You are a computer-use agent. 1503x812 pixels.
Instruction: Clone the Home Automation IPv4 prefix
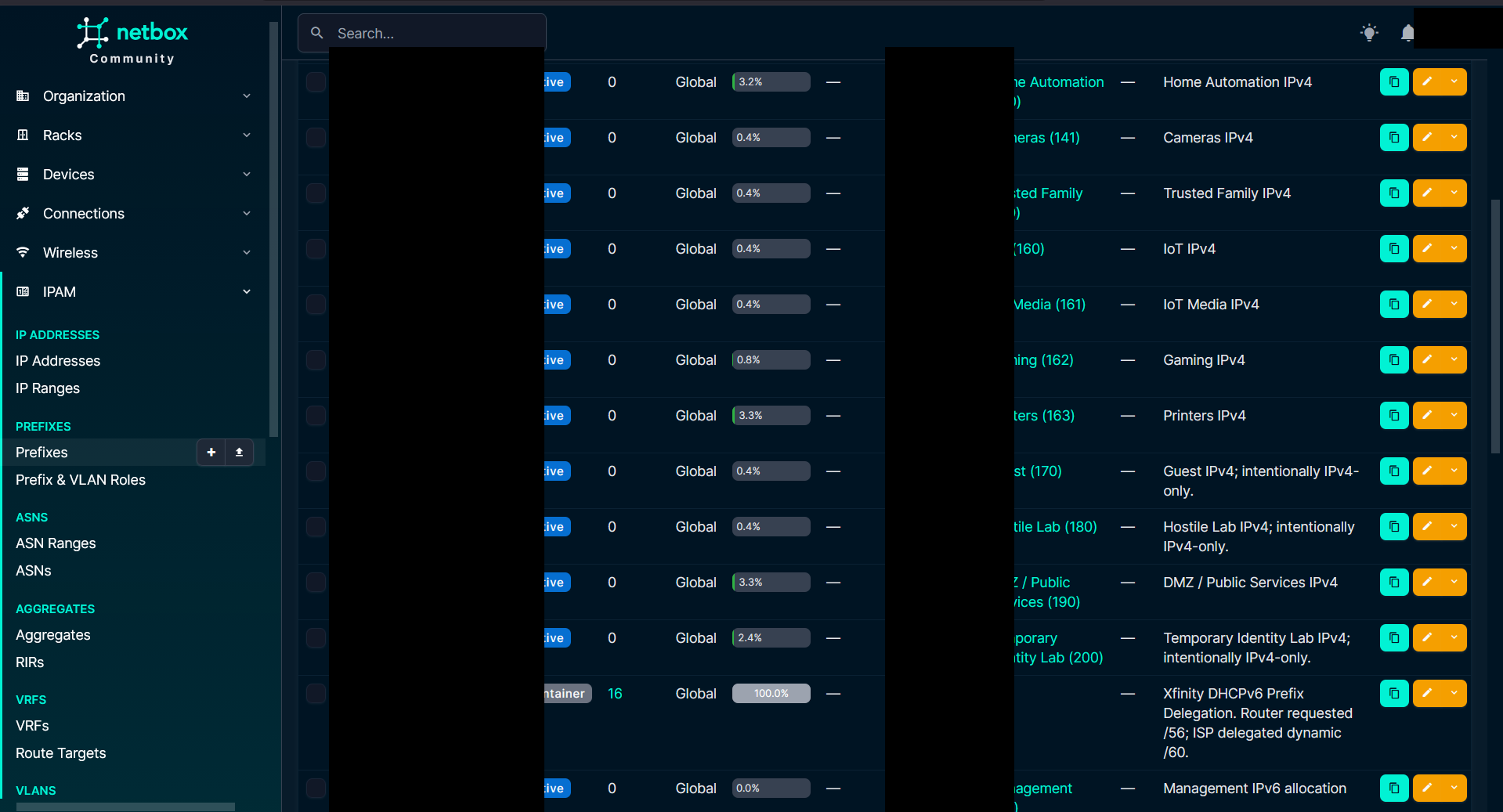(1394, 82)
